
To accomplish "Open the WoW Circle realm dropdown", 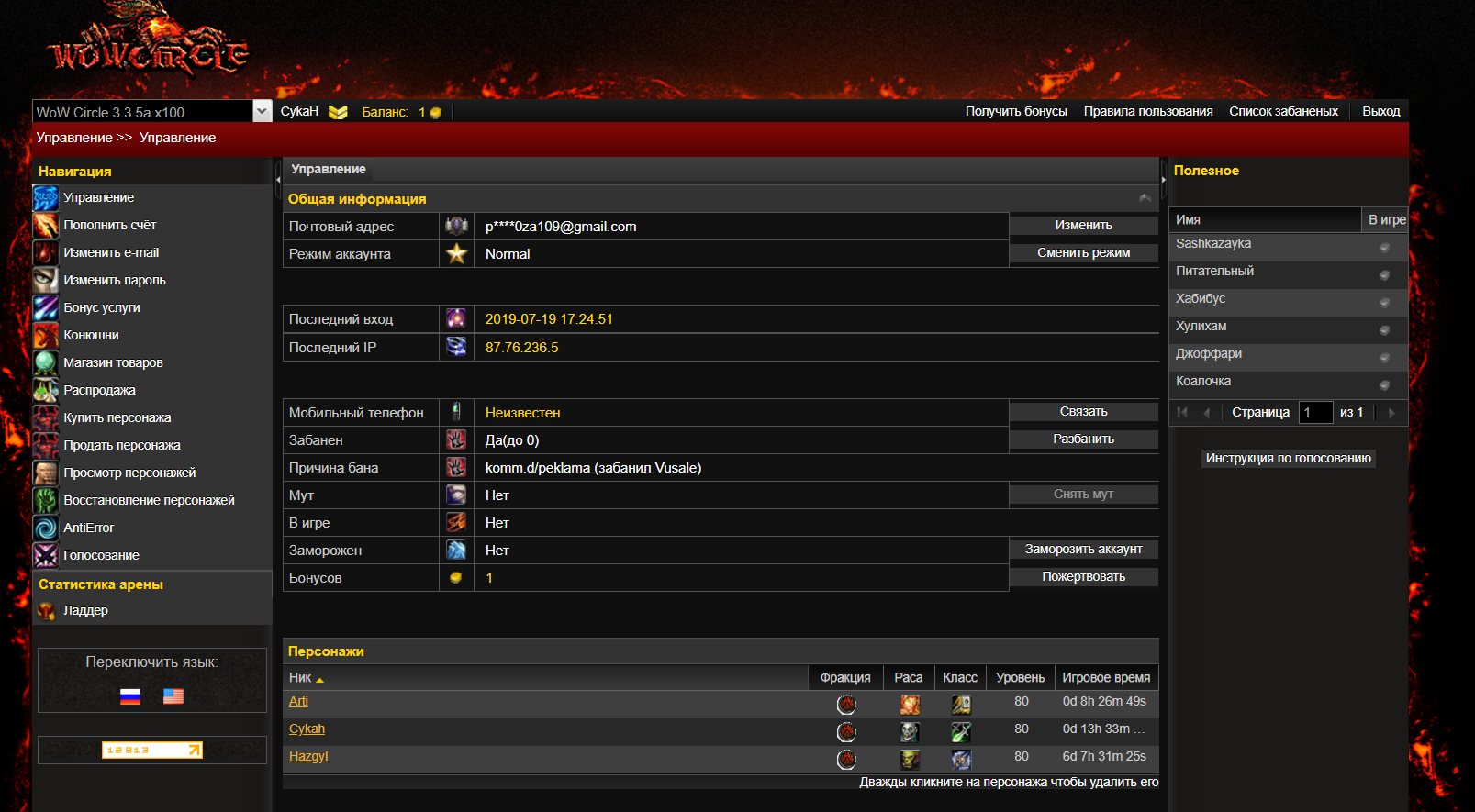I will [x=263, y=112].
